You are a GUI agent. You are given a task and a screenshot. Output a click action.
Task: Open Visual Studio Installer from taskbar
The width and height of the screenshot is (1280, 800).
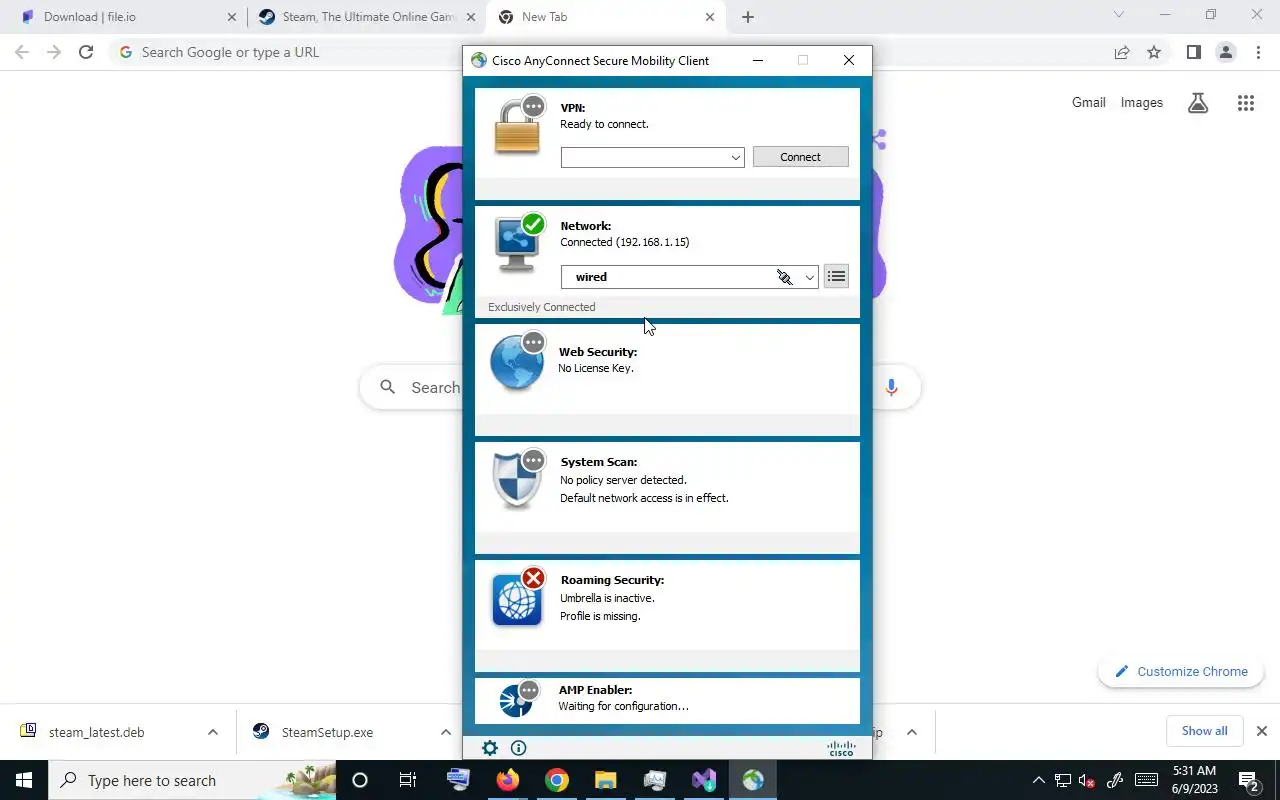704,780
